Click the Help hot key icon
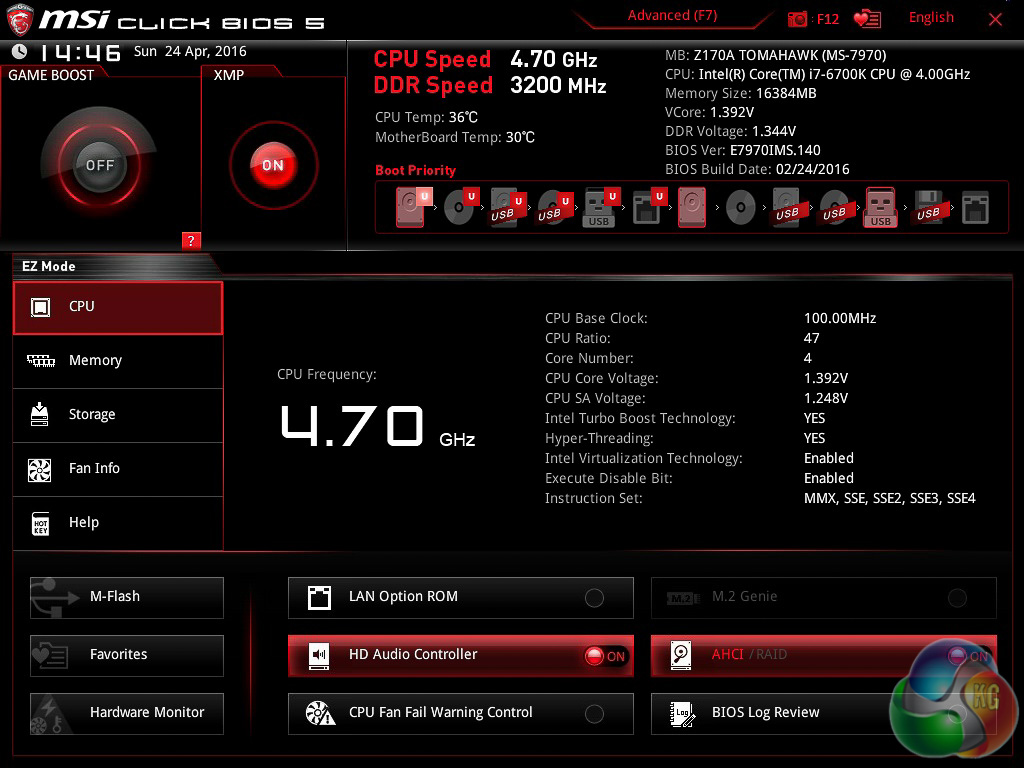Image resolution: width=1024 pixels, height=768 pixels. [x=40, y=523]
